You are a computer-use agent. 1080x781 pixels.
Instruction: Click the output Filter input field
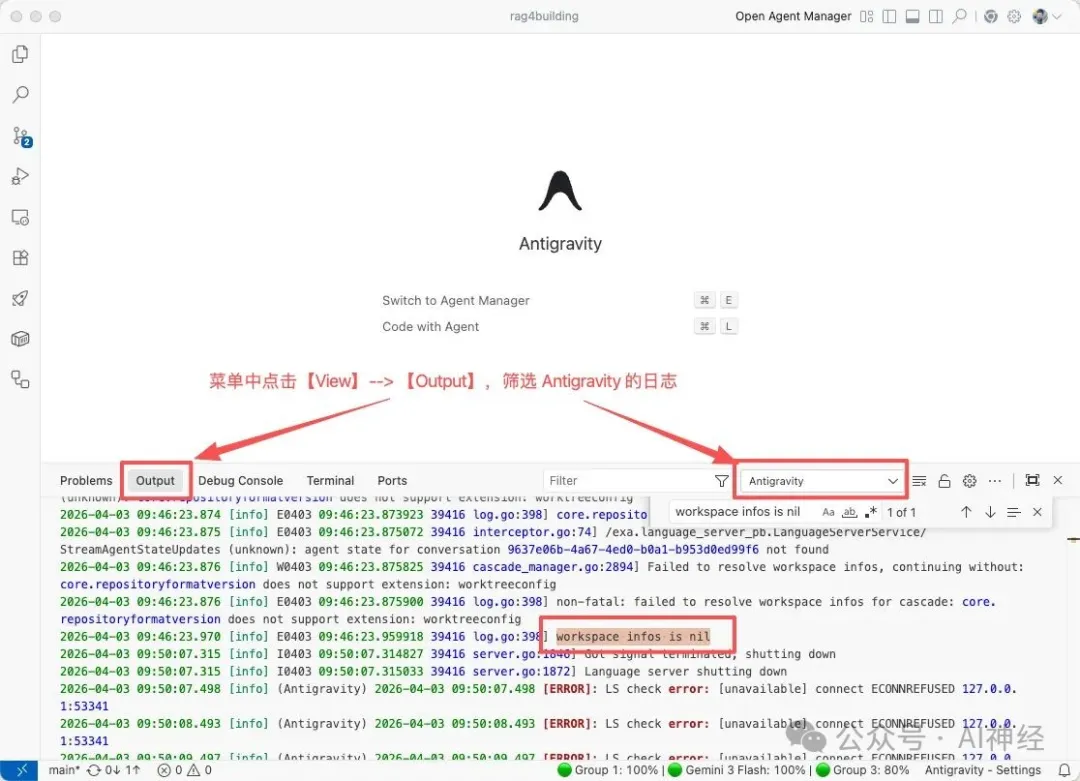(x=627, y=481)
